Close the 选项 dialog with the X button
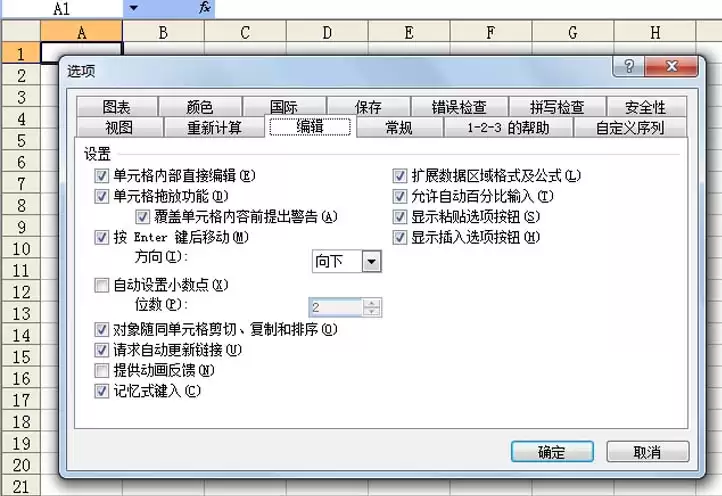Image resolution: width=722 pixels, height=496 pixels. coord(669,66)
